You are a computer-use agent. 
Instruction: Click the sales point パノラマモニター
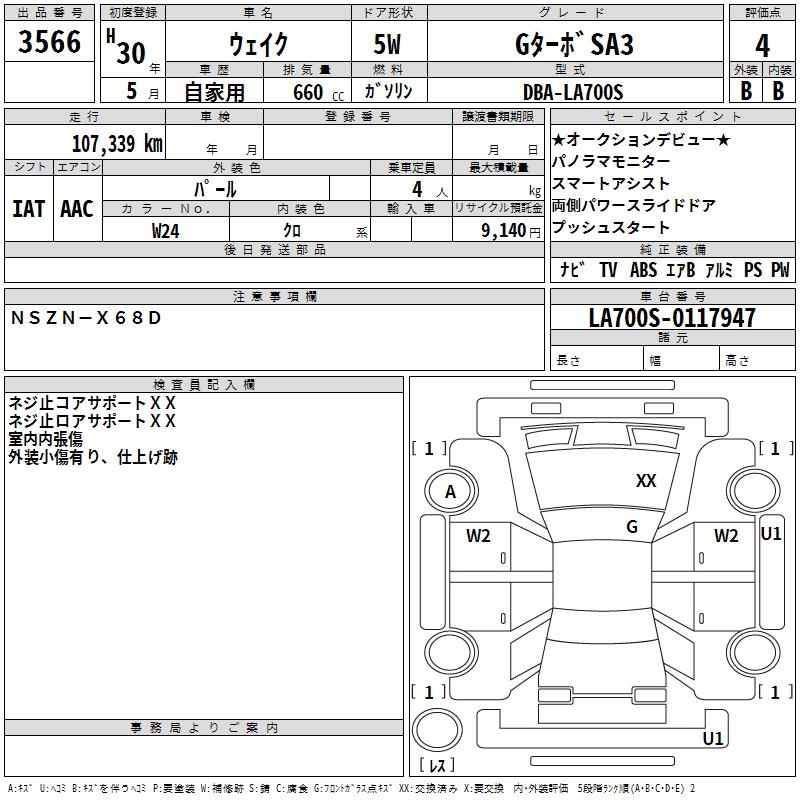click(x=611, y=161)
